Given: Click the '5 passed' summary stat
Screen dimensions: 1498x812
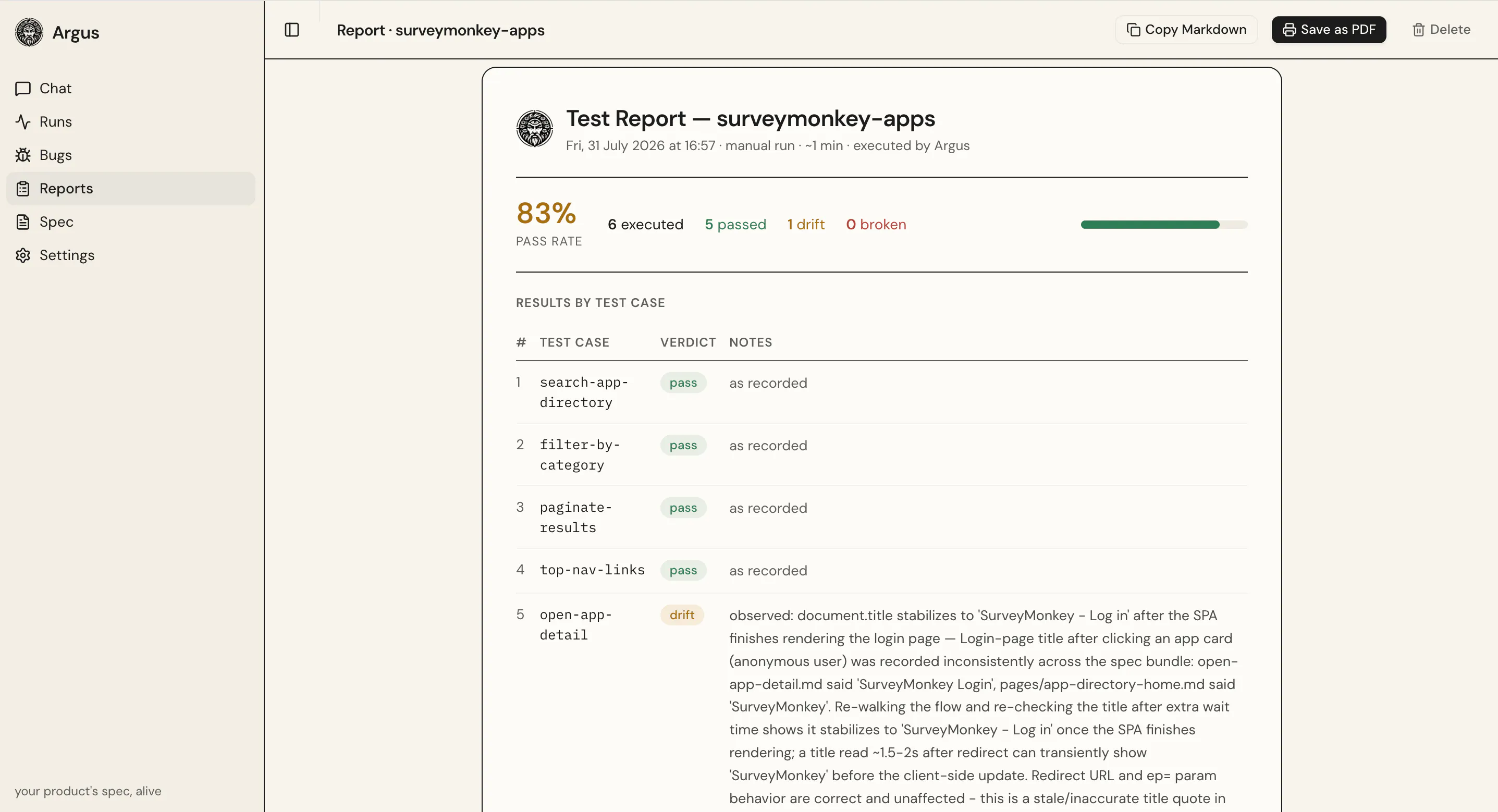Looking at the screenshot, I should pos(735,225).
